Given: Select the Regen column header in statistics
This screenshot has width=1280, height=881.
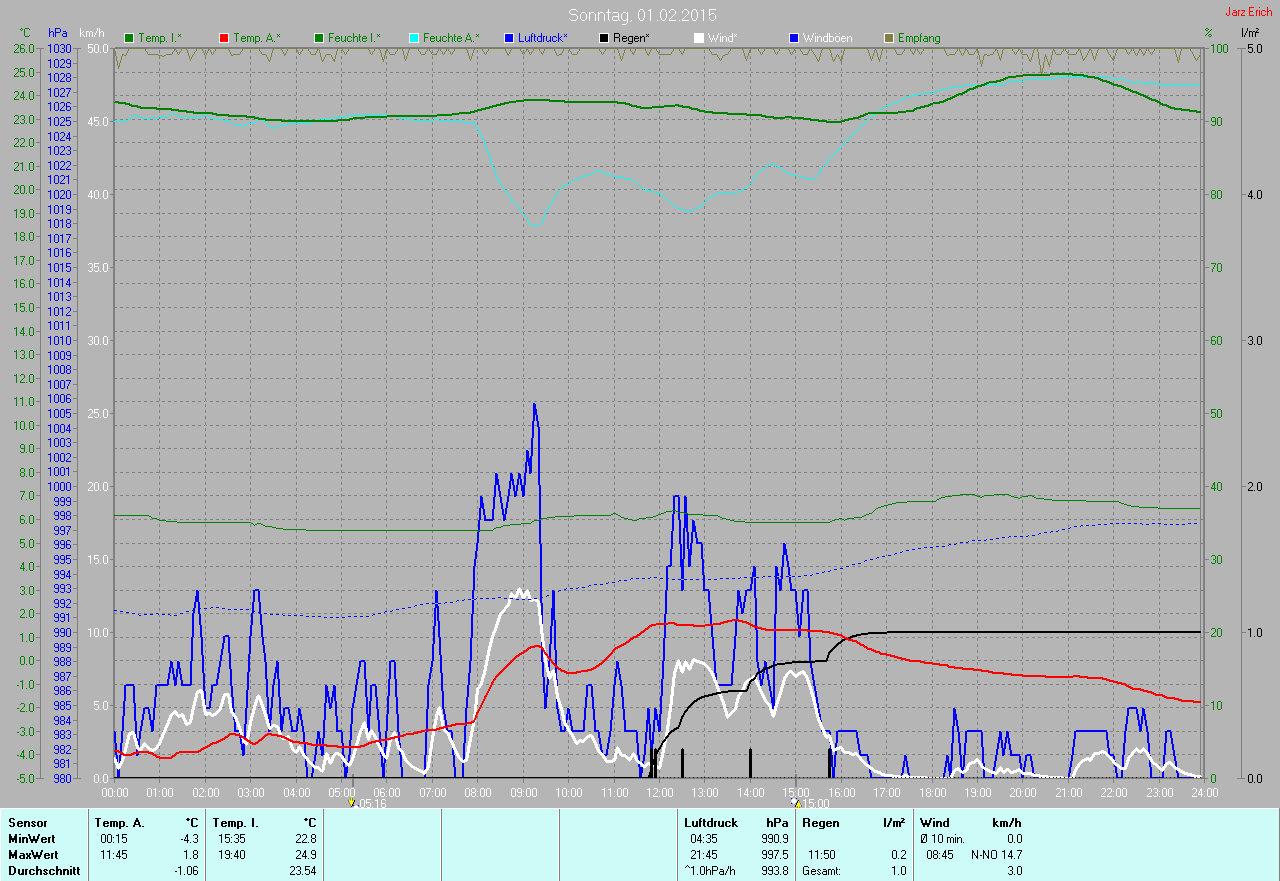Looking at the screenshot, I should click(x=821, y=822).
